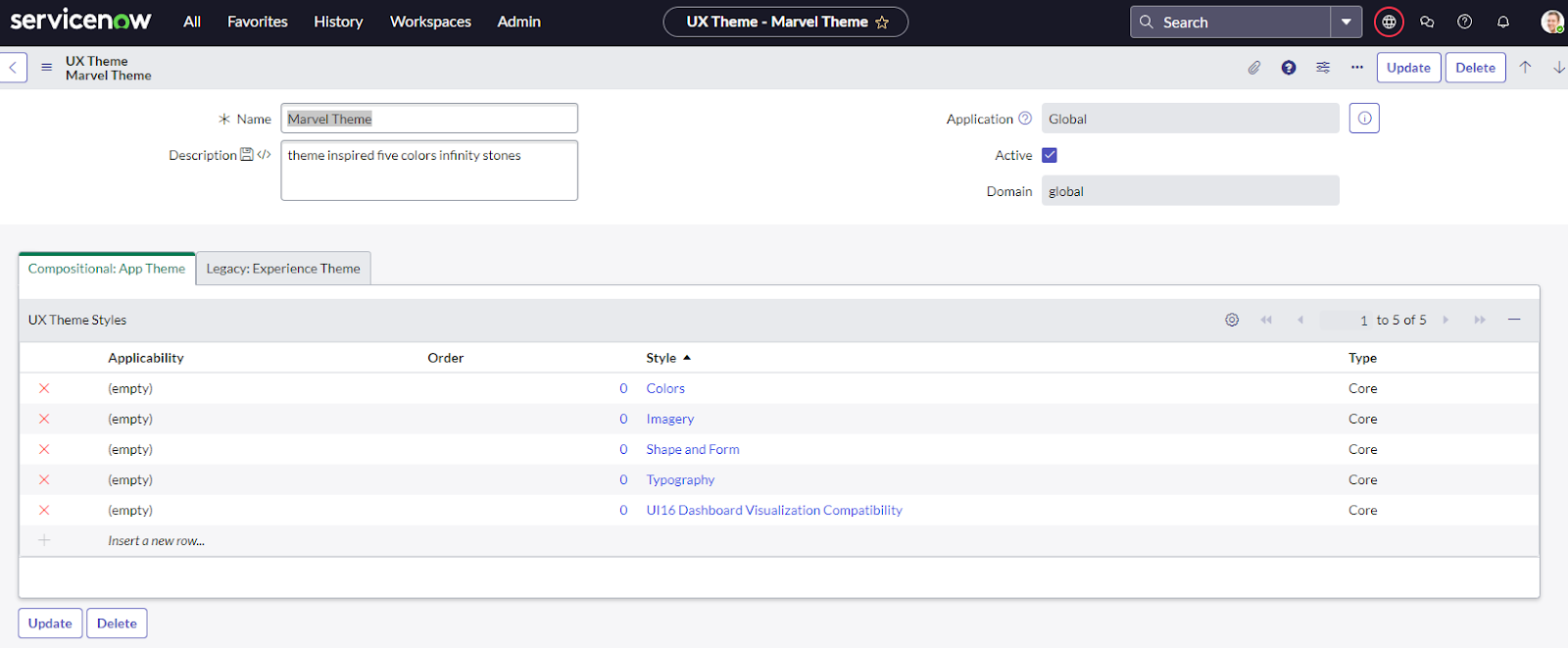Screen dimensions: 1568x648
Task: Toggle the Active checkbox
Action: click(1050, 155)
